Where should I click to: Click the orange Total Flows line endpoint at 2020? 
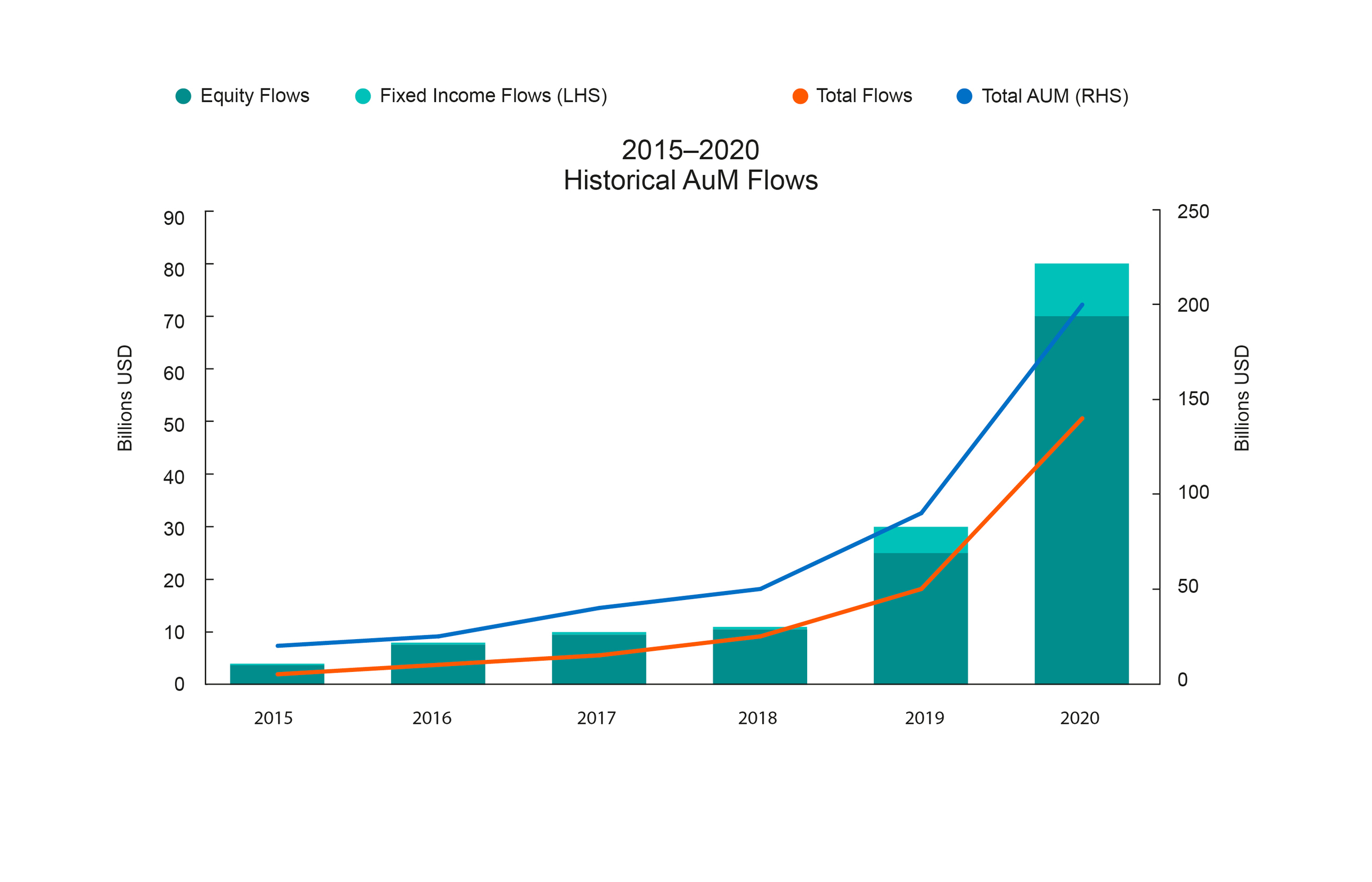1082,419
